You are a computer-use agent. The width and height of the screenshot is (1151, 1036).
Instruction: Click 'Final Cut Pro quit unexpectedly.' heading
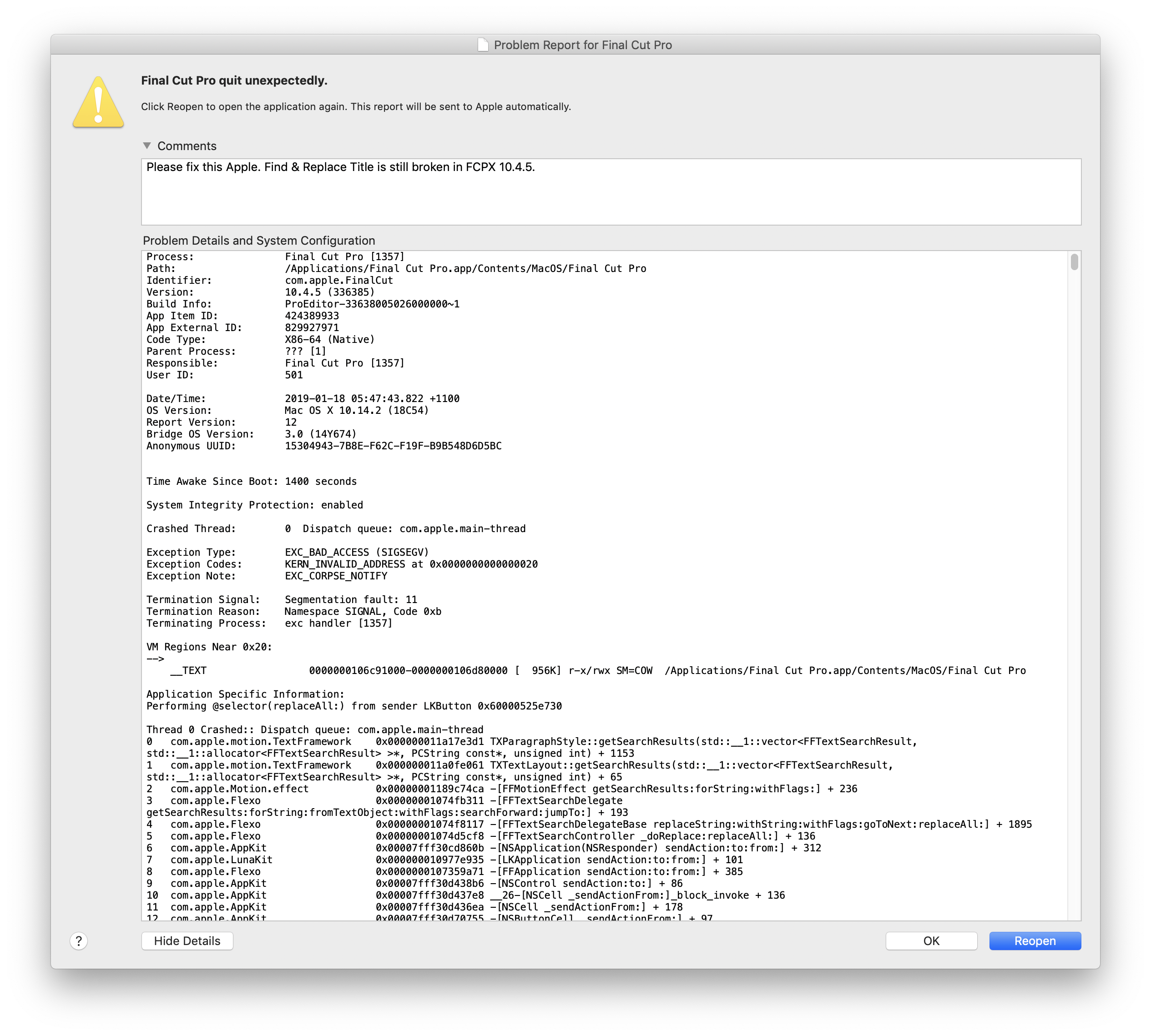(234, 80)
